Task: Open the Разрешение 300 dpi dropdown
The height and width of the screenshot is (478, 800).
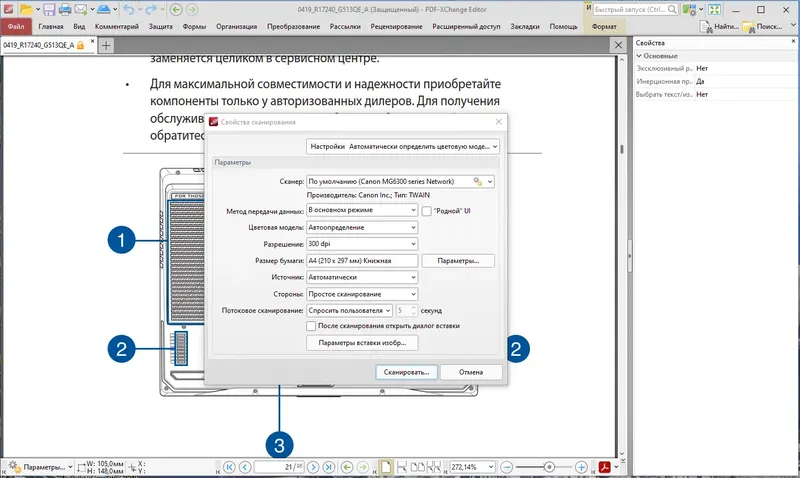Action: [362, 244]
